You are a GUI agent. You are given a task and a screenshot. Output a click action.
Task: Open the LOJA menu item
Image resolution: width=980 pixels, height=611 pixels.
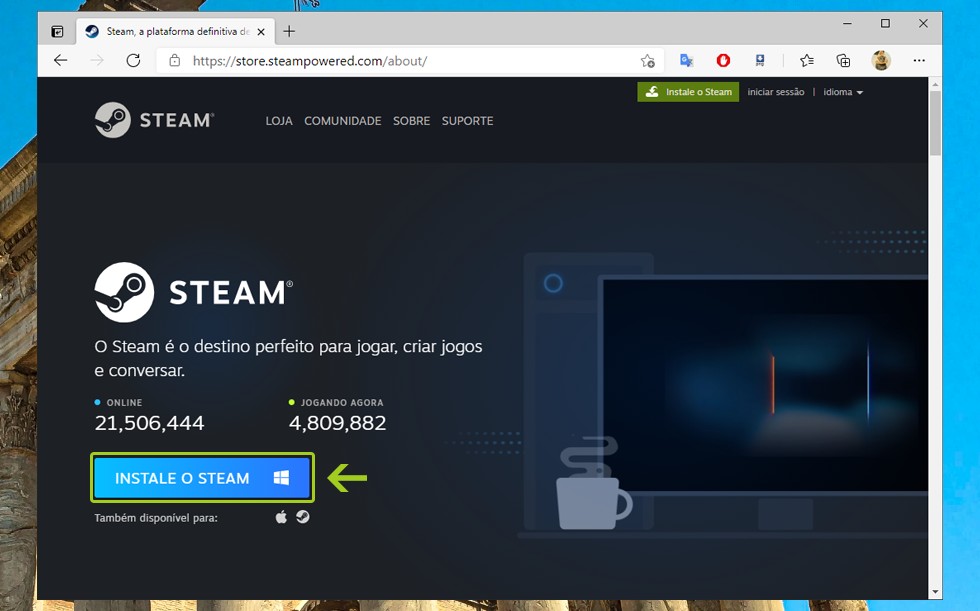(279, 121)
